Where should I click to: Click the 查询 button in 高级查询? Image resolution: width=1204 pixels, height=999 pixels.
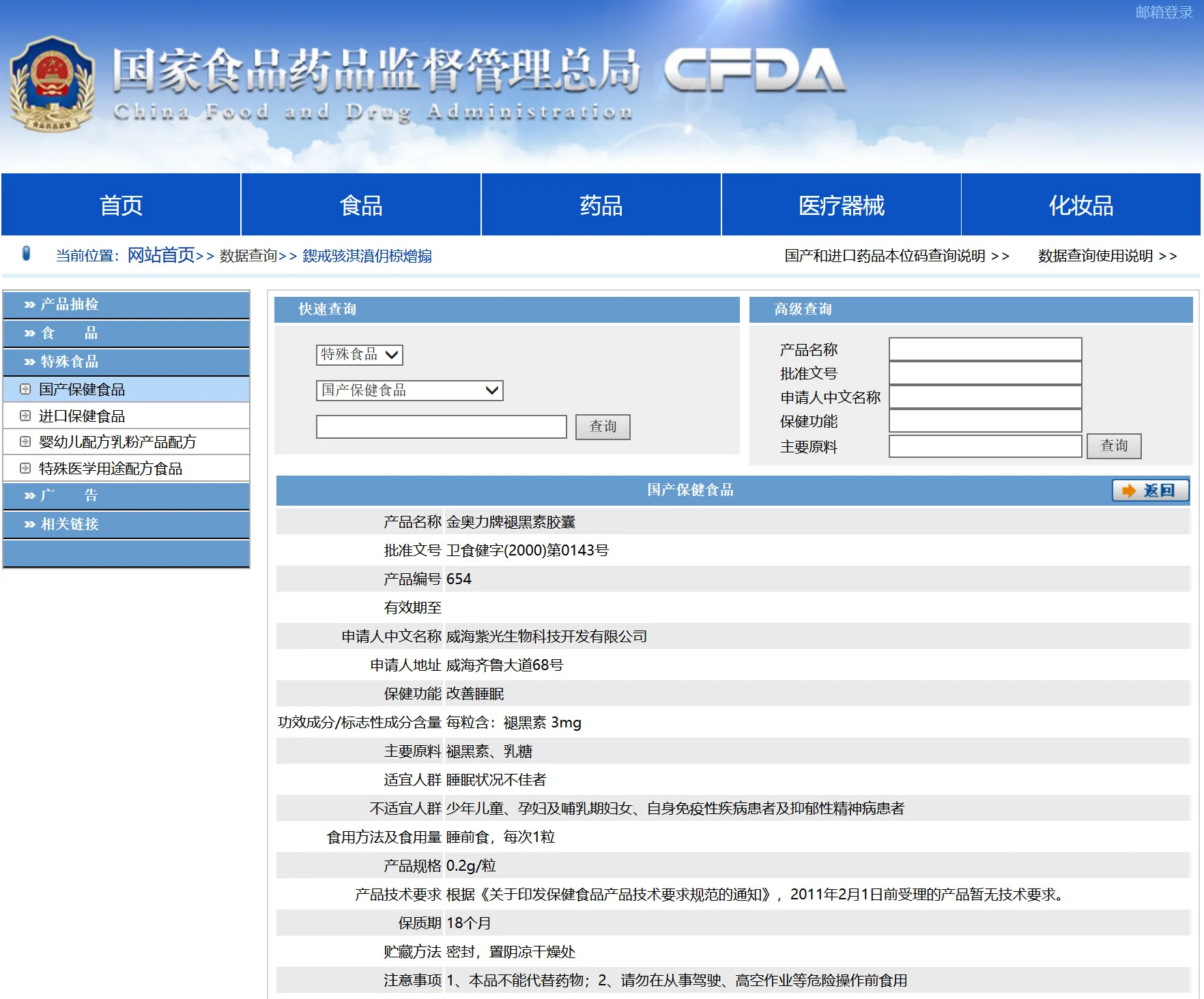[x=1114, y=446]
